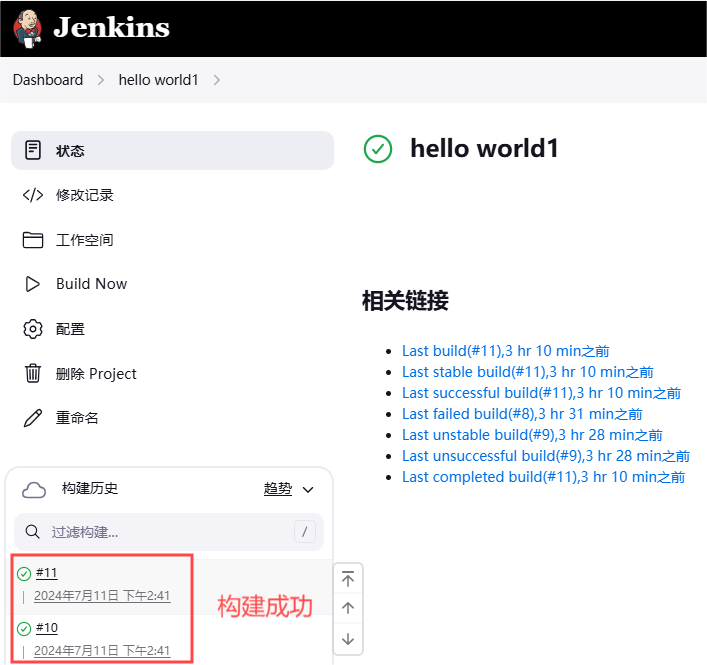
Task: Click the code brackets icon for 修改记录
Action: pyautogui.click(x=32, y=195)
